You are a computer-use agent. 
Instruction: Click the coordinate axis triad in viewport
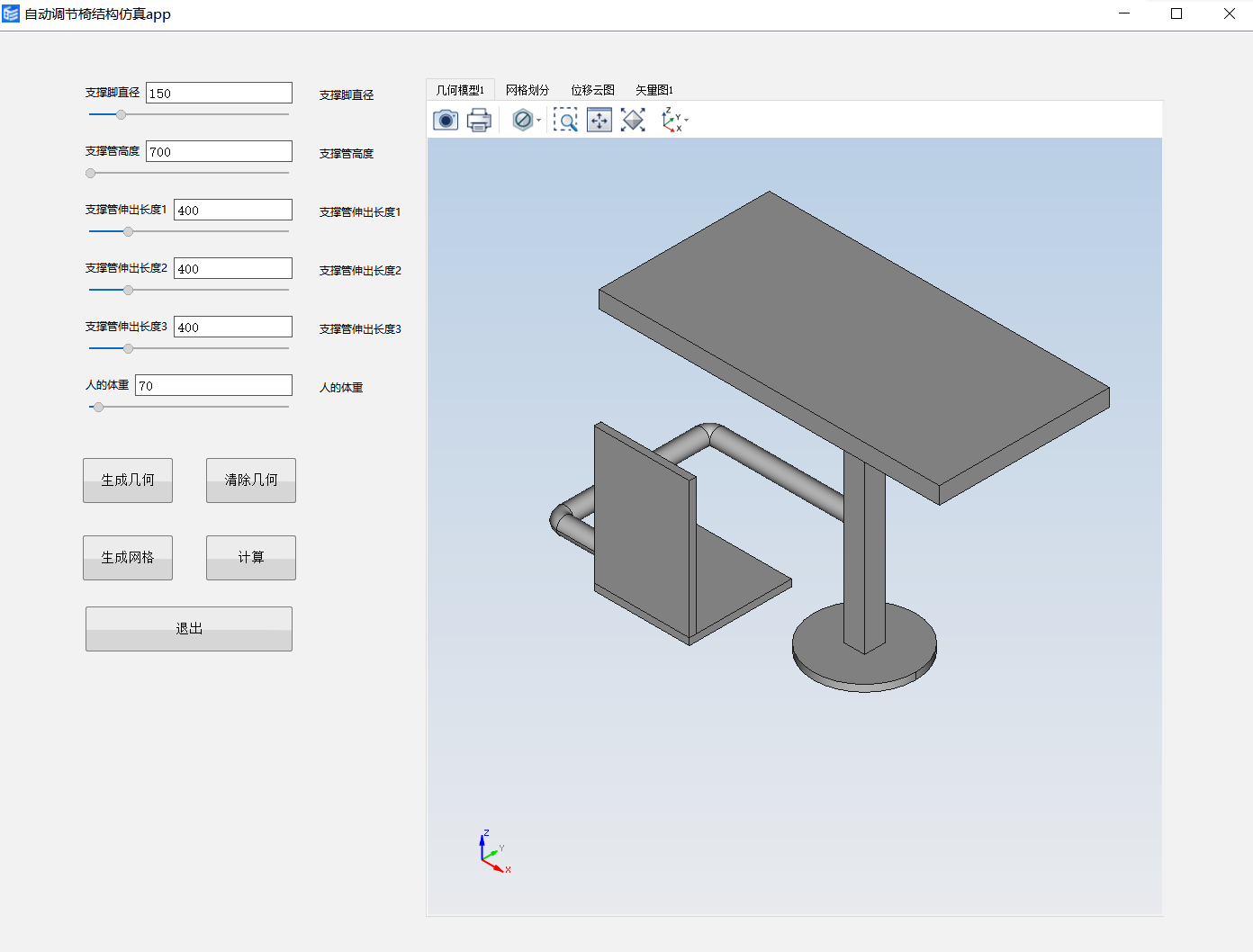494,851
